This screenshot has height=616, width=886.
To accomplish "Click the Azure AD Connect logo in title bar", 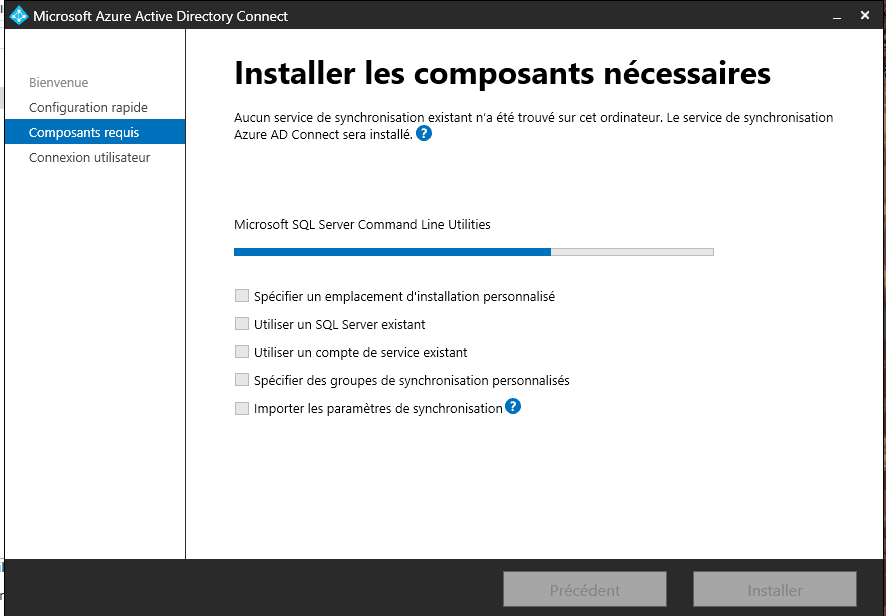I will pos(19,16).
